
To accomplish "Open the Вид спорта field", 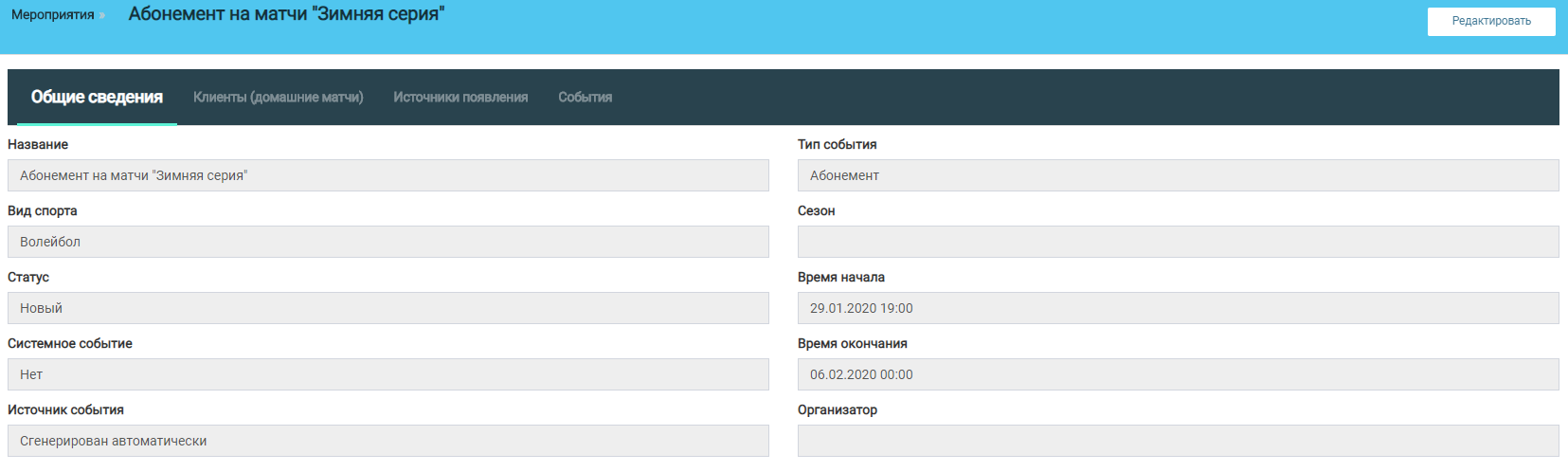I will coord(388,242).
